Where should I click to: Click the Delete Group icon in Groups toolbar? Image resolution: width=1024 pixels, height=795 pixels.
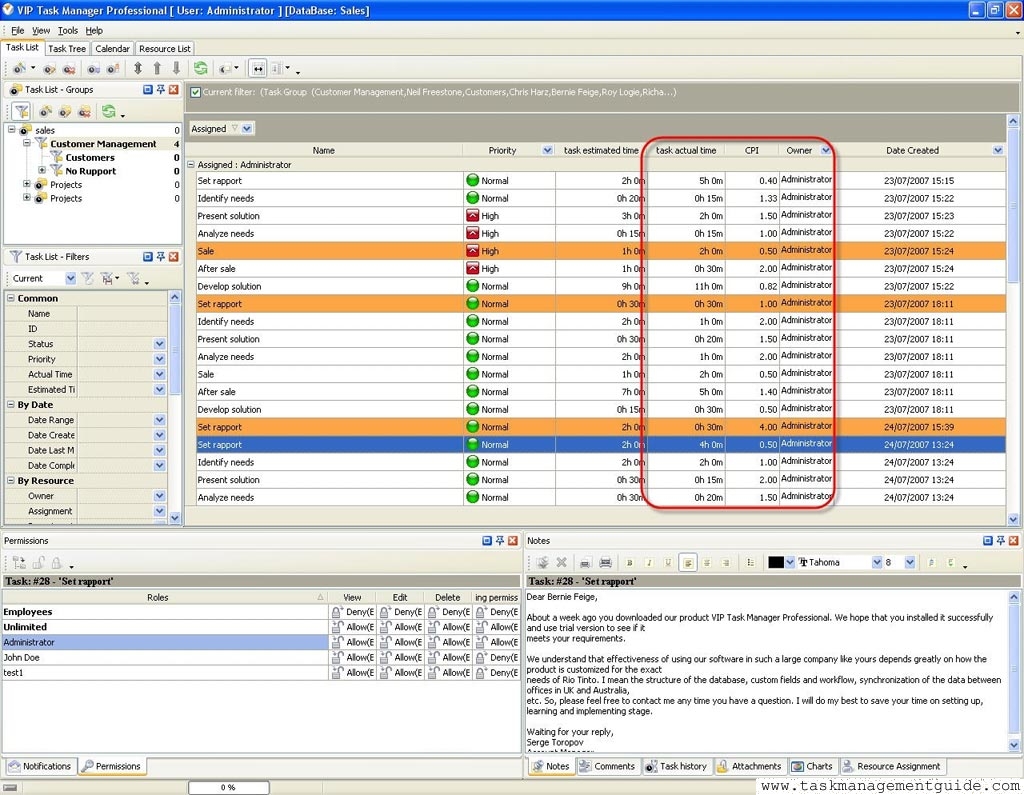click(x=84, y=112)
